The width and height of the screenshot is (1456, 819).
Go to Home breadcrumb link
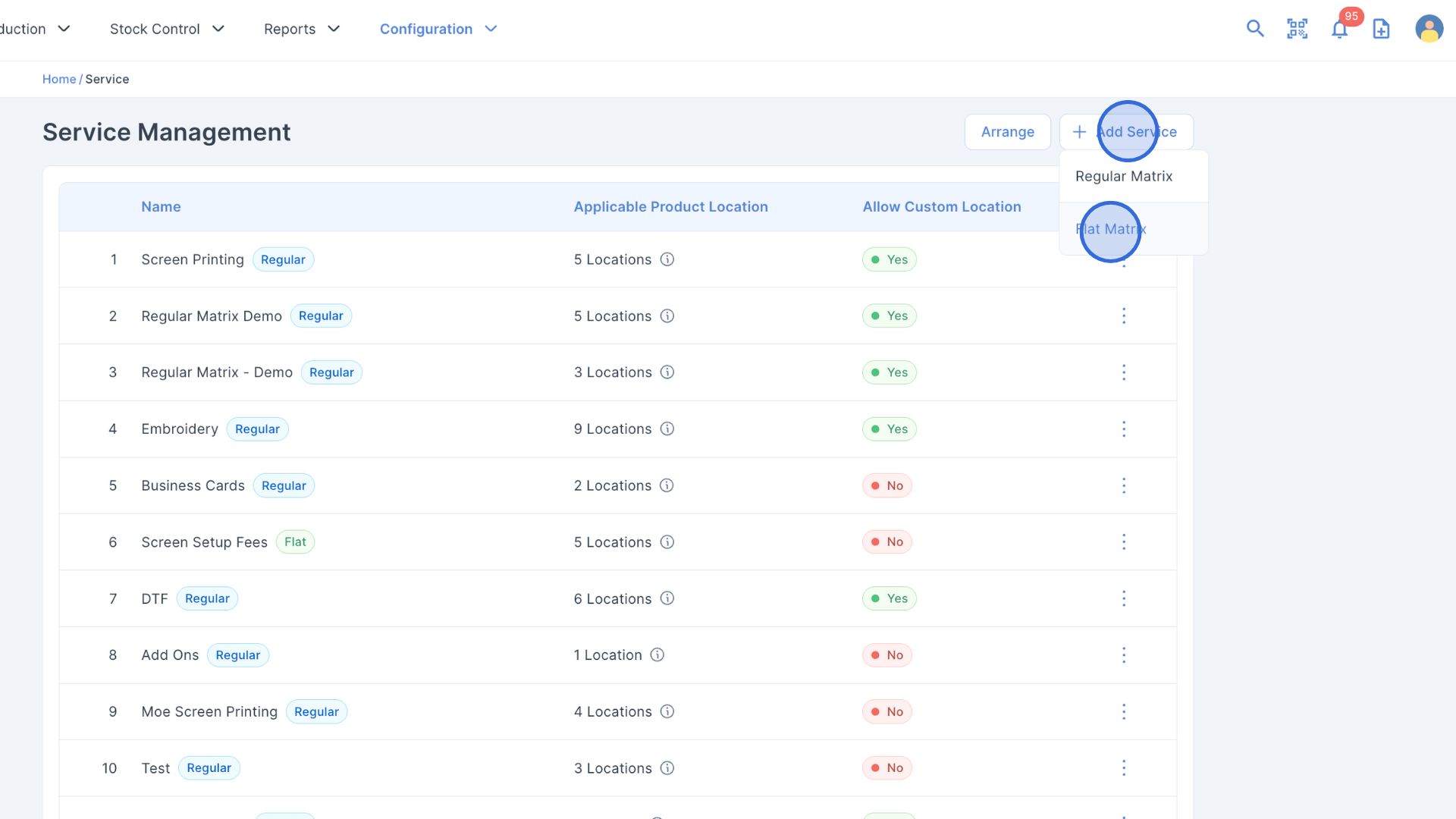pyautogui.click(x=58, y=79)
